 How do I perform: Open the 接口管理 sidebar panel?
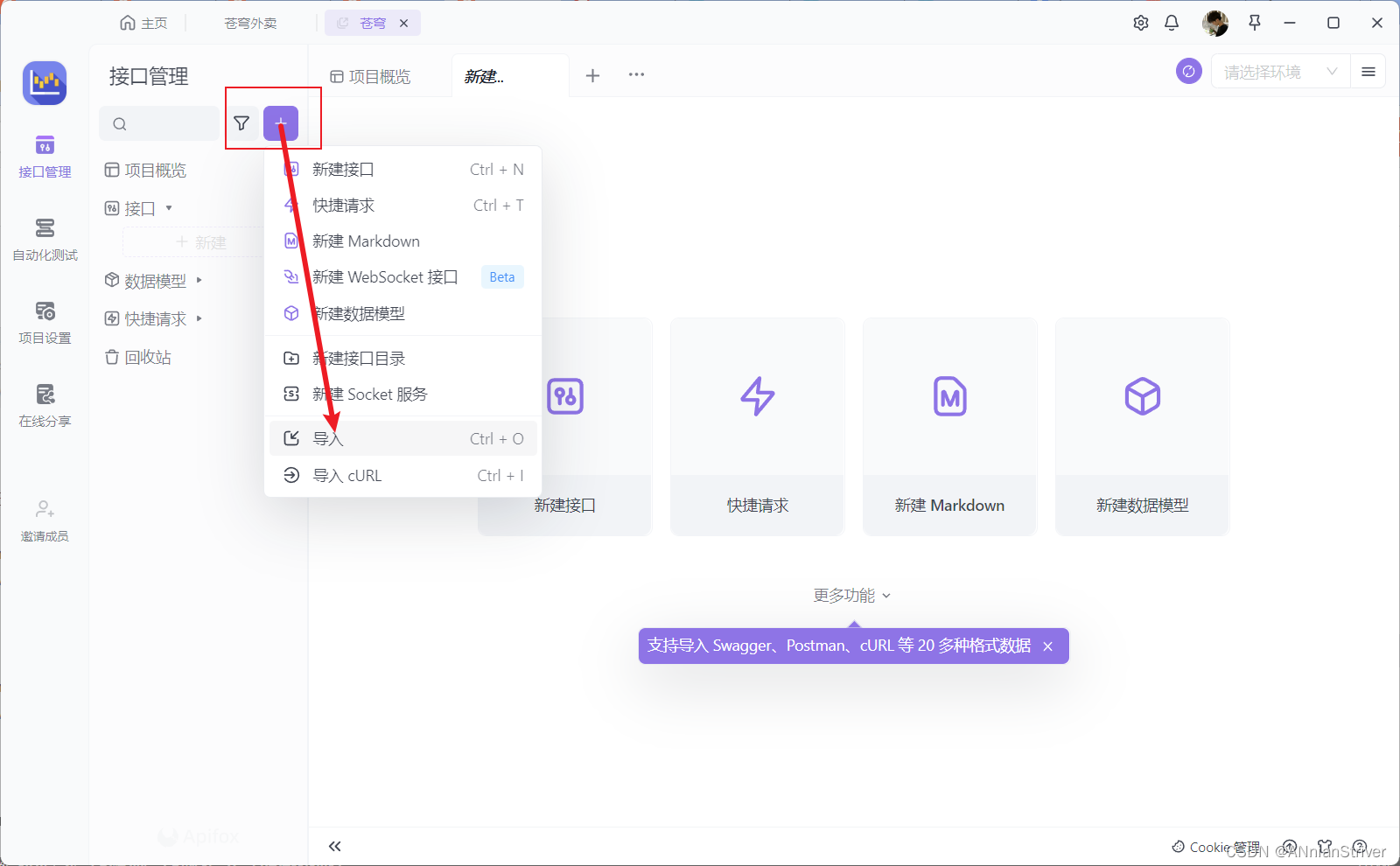(44, 157)
